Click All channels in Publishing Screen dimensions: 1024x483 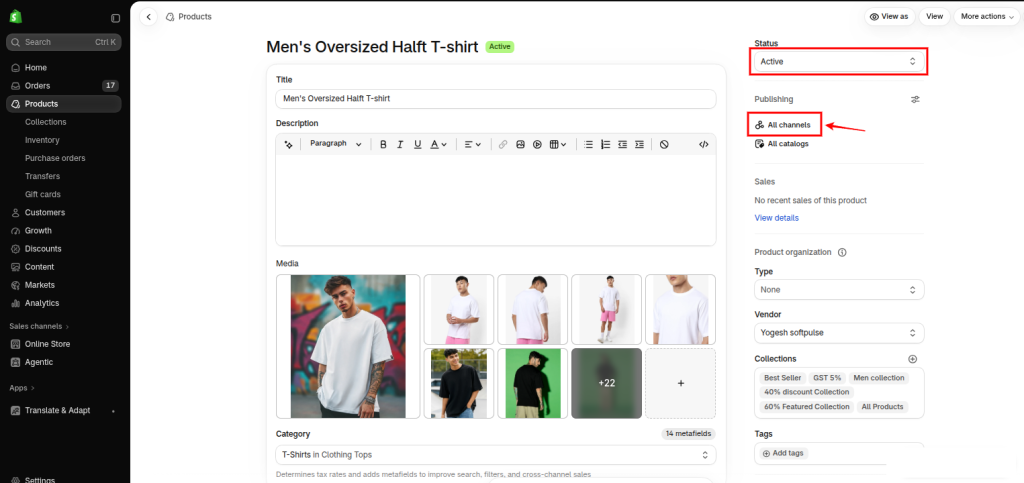tap(783, 125)
